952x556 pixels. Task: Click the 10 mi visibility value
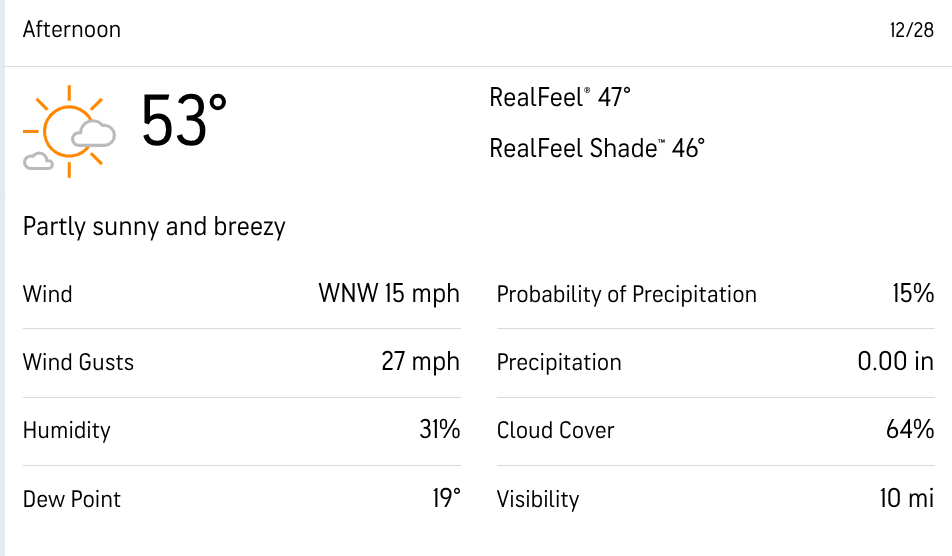(906, 498)
